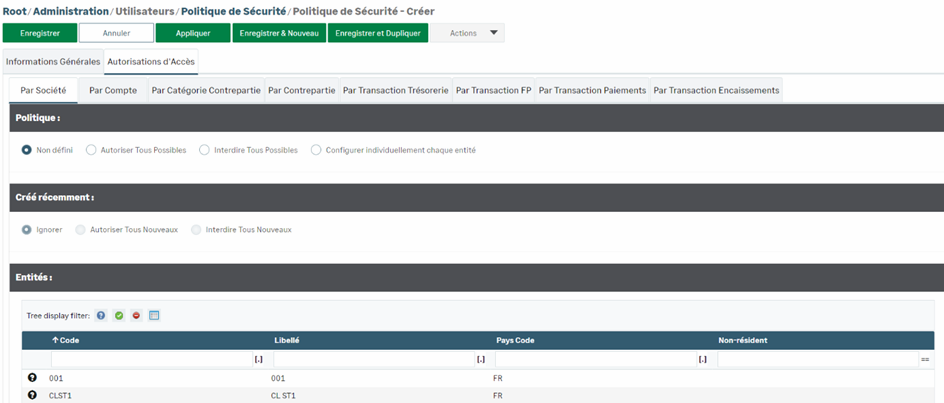Click the green check tree filter icon
The height and width of the screenshot is (403, 944).
119,315
